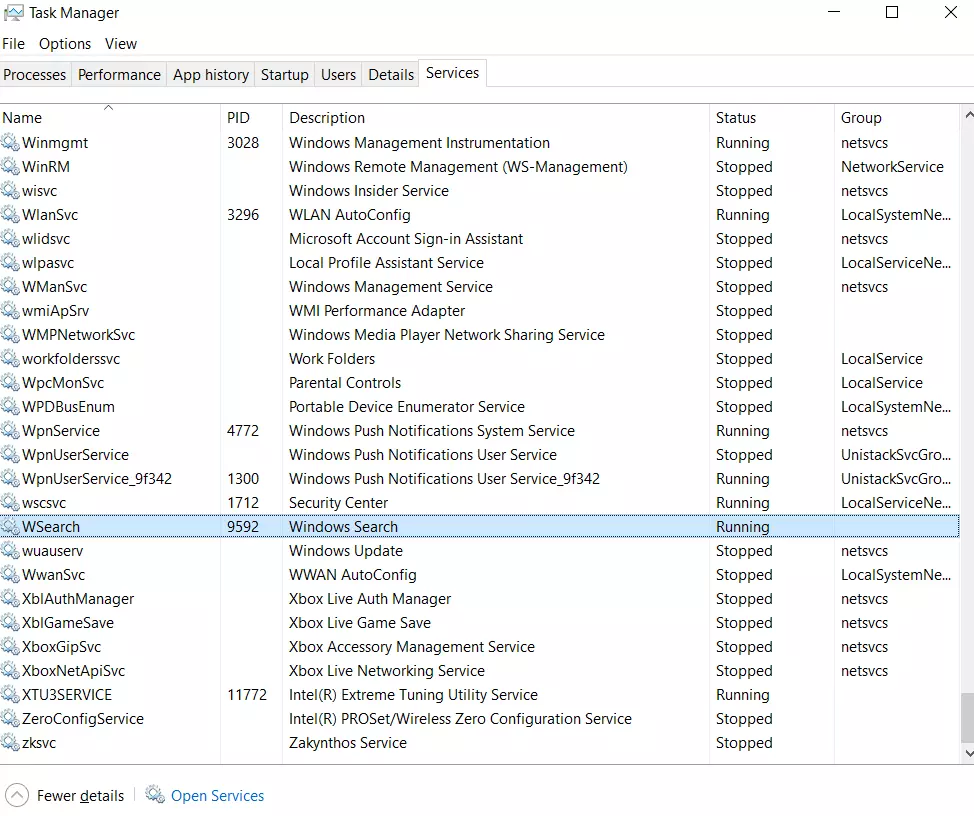Click the service icon next to WpcMonSvc
Image resolution: width=974 pixels, height=816 pixels.
click(x=10, y=383)
